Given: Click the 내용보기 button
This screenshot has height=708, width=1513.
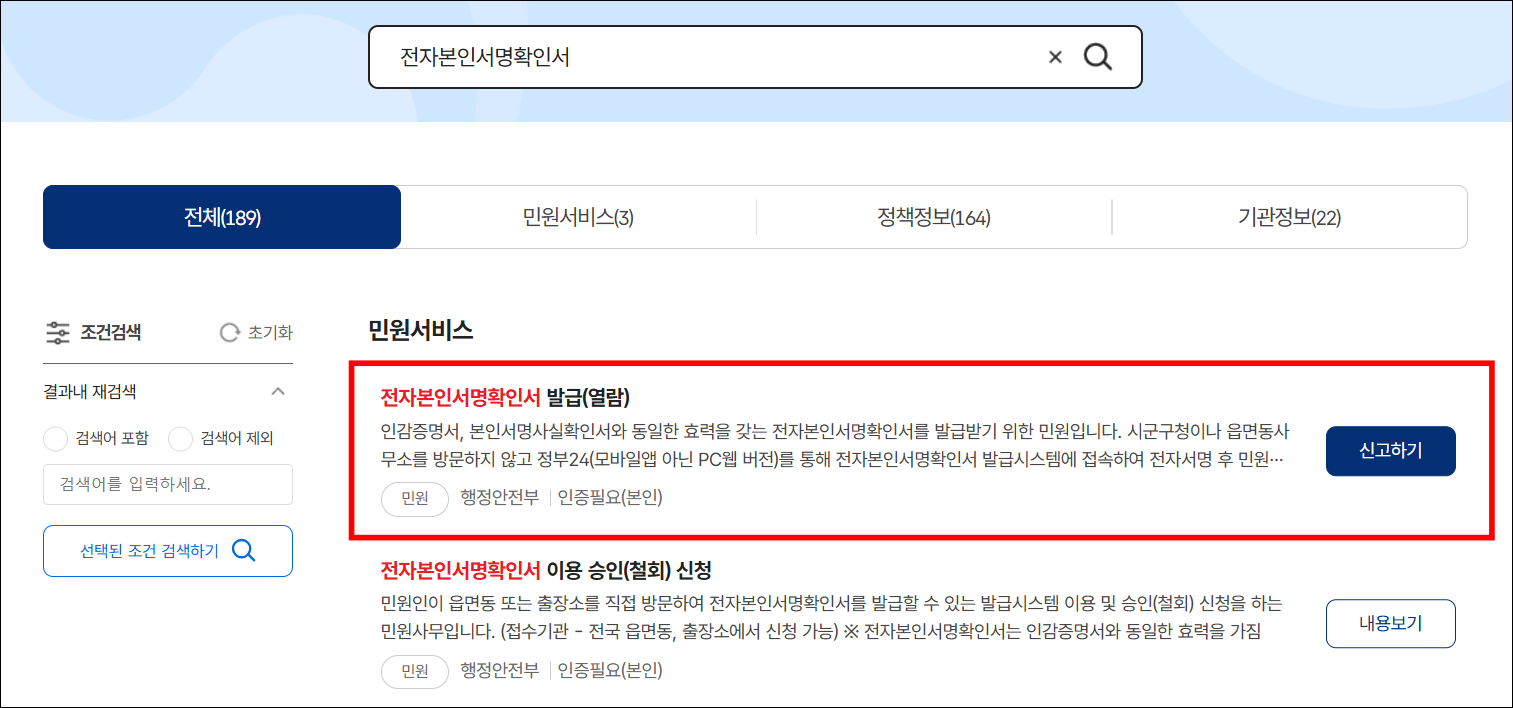Looking at the screenshot, I should 1390,623.
